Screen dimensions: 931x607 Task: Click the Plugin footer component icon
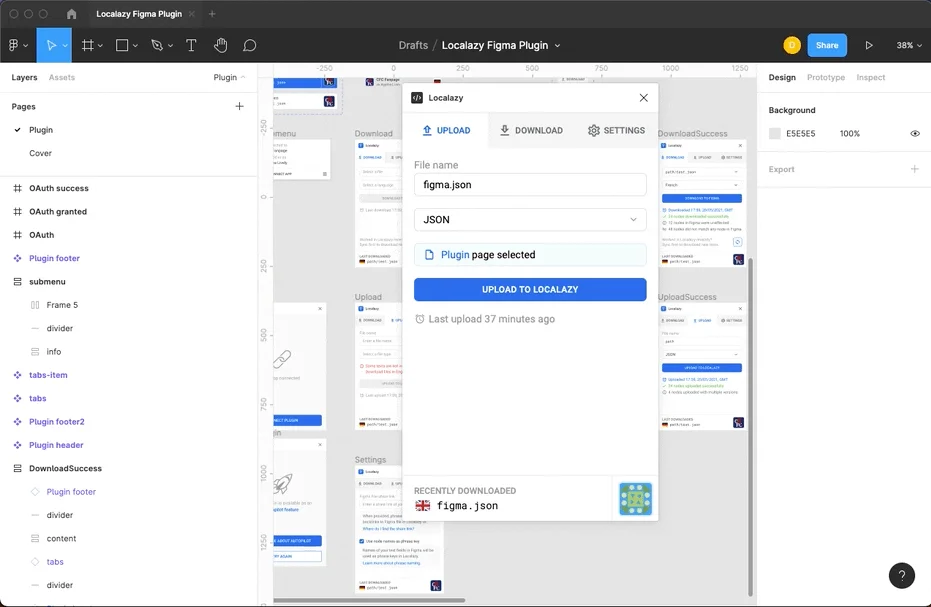pos(17,258)
